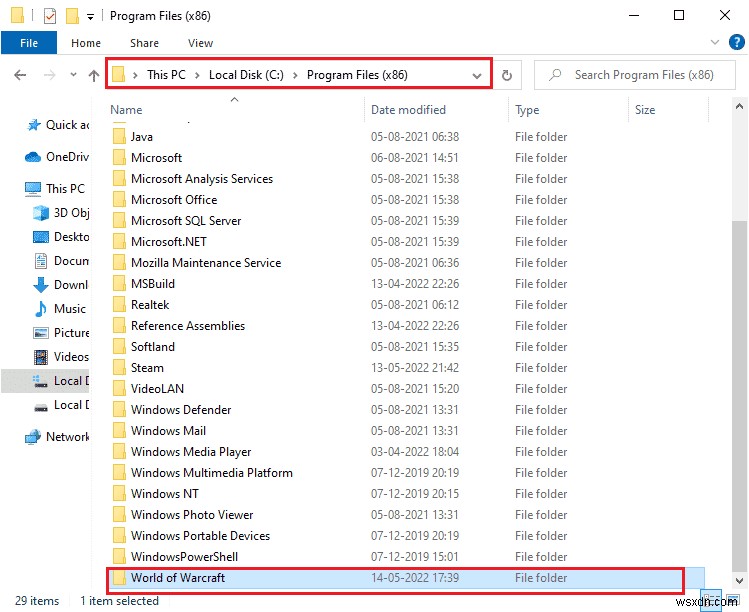Click the Windows Media Player folder icon
The width and height of the screenshot is (749, 612).
click(x=119, y=452)
